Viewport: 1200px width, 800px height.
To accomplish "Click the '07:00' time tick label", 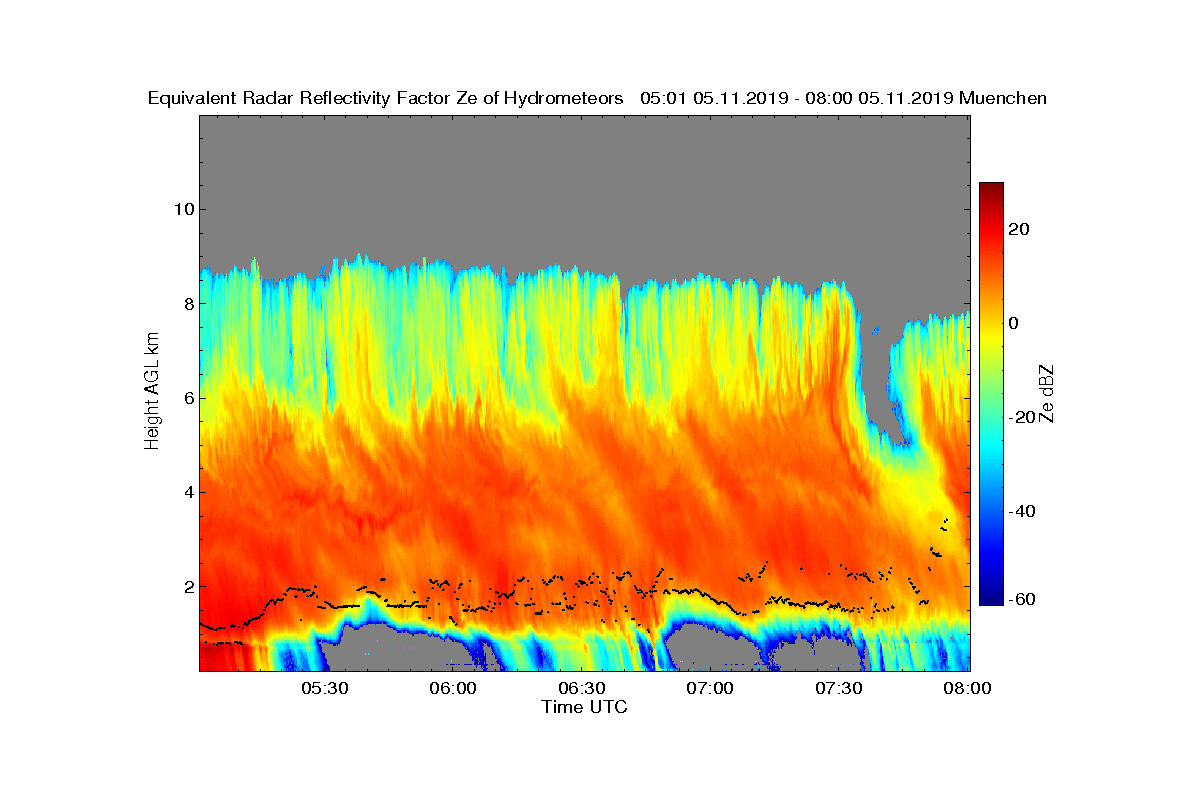I will tap(710, 689).
